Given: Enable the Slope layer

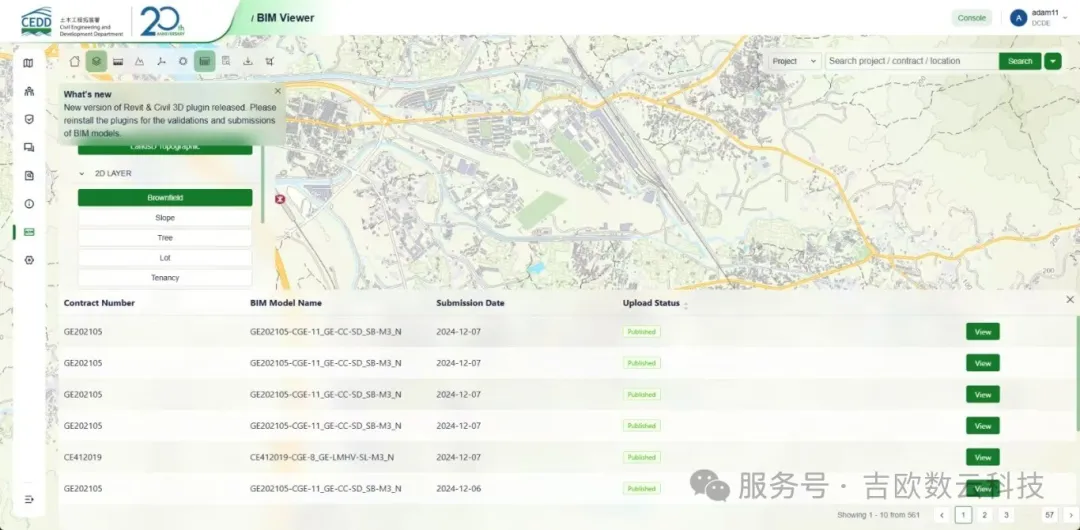Looking at the screenshot, I should pos(165,218).
